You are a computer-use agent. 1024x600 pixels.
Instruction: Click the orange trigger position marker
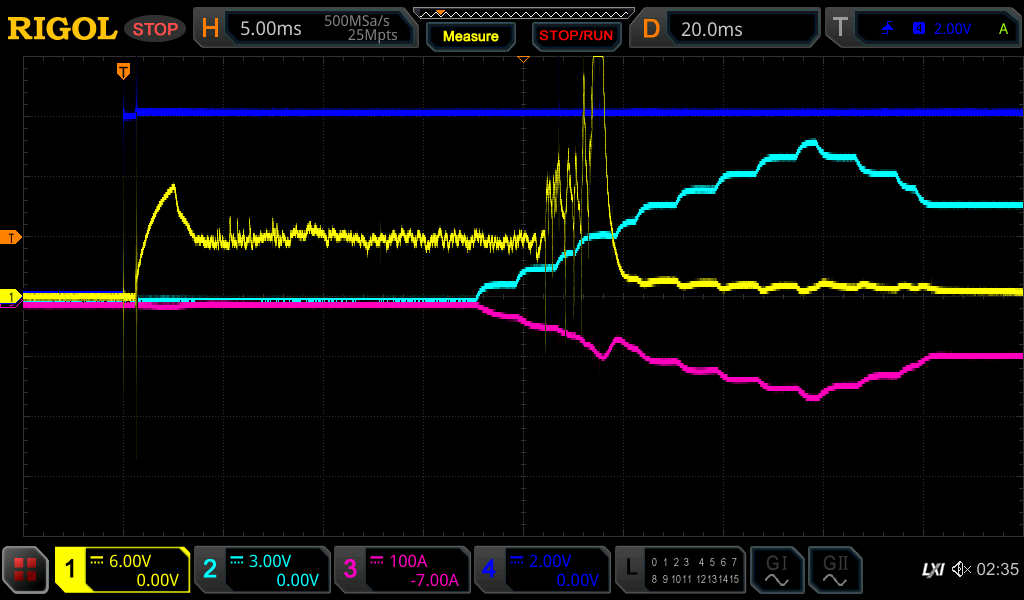[x=123, y=70]
